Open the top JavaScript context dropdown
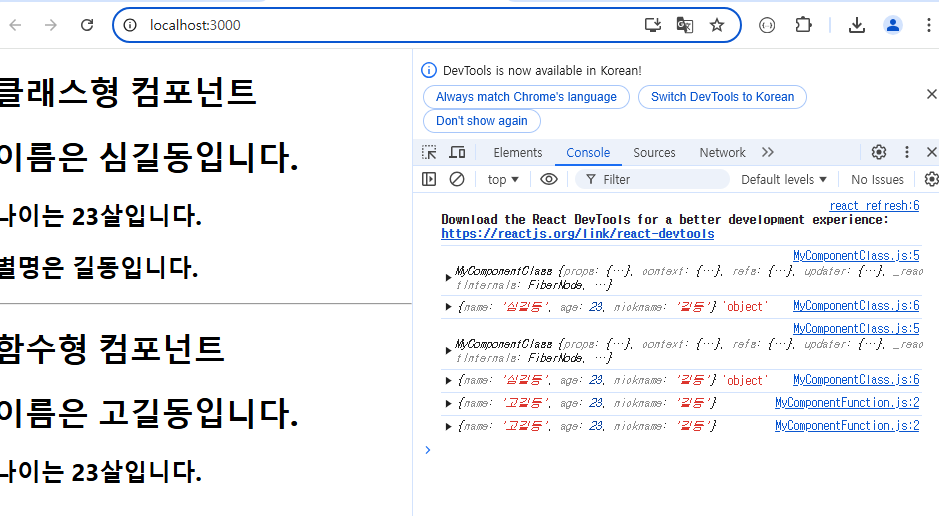The height and width of the screenshot is (516, 939). click(502, 180)
